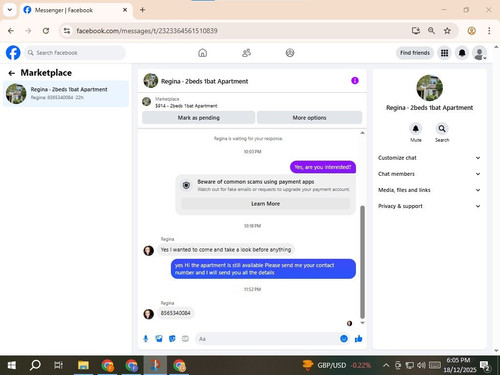Screen dimensions: 500x375
Task: Click the voice clip microphone icon
Action: 146,339
